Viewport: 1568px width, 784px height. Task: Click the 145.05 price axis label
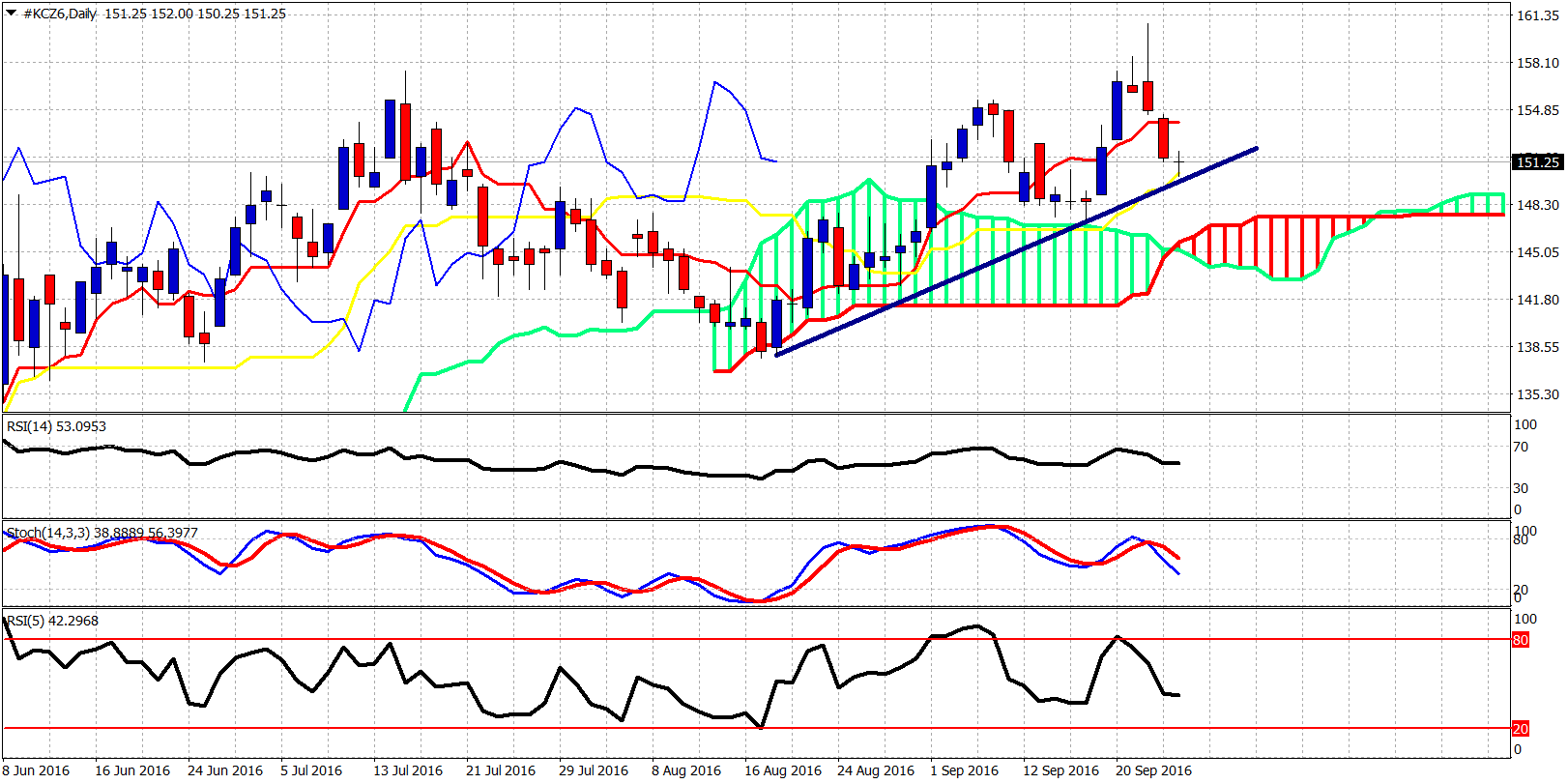pyautogui.click(x=1537, y=252)
